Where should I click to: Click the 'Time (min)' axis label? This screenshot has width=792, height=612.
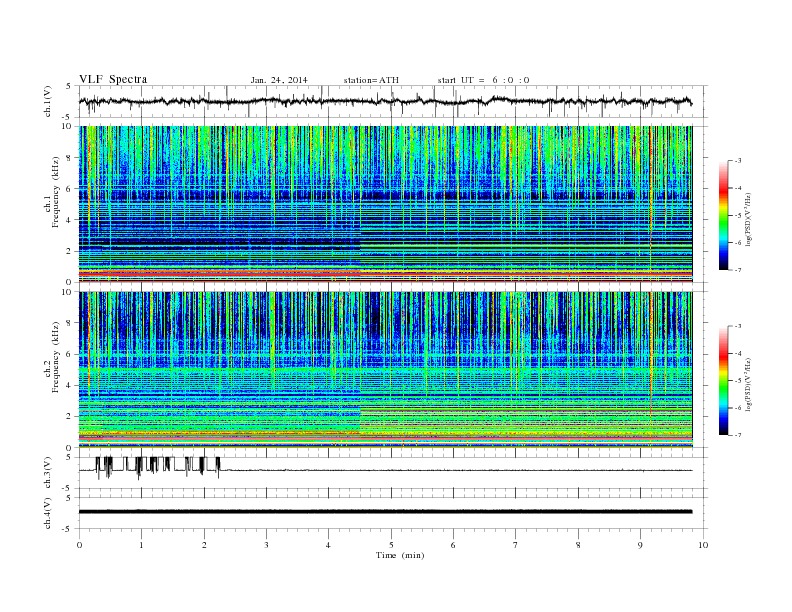(x=400, y=555)
